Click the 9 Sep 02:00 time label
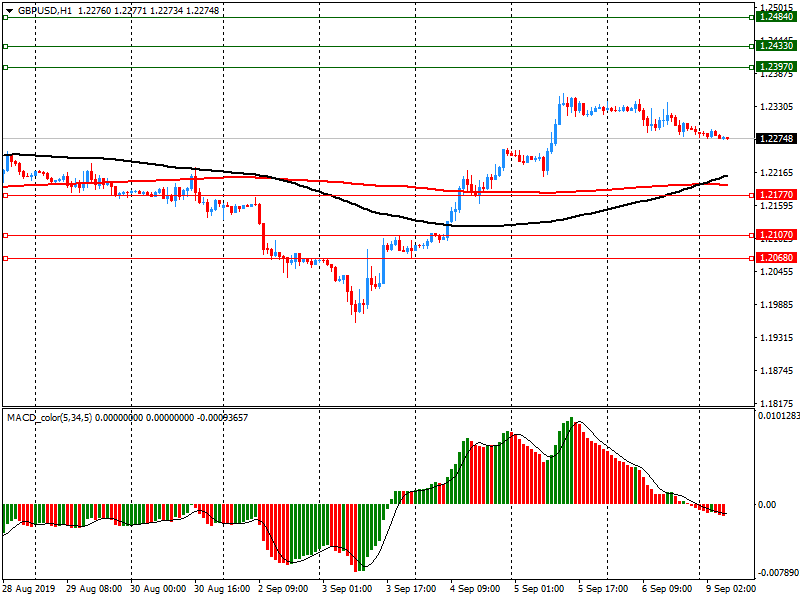Viewport: 800px width, 600px height. point(731,589)
